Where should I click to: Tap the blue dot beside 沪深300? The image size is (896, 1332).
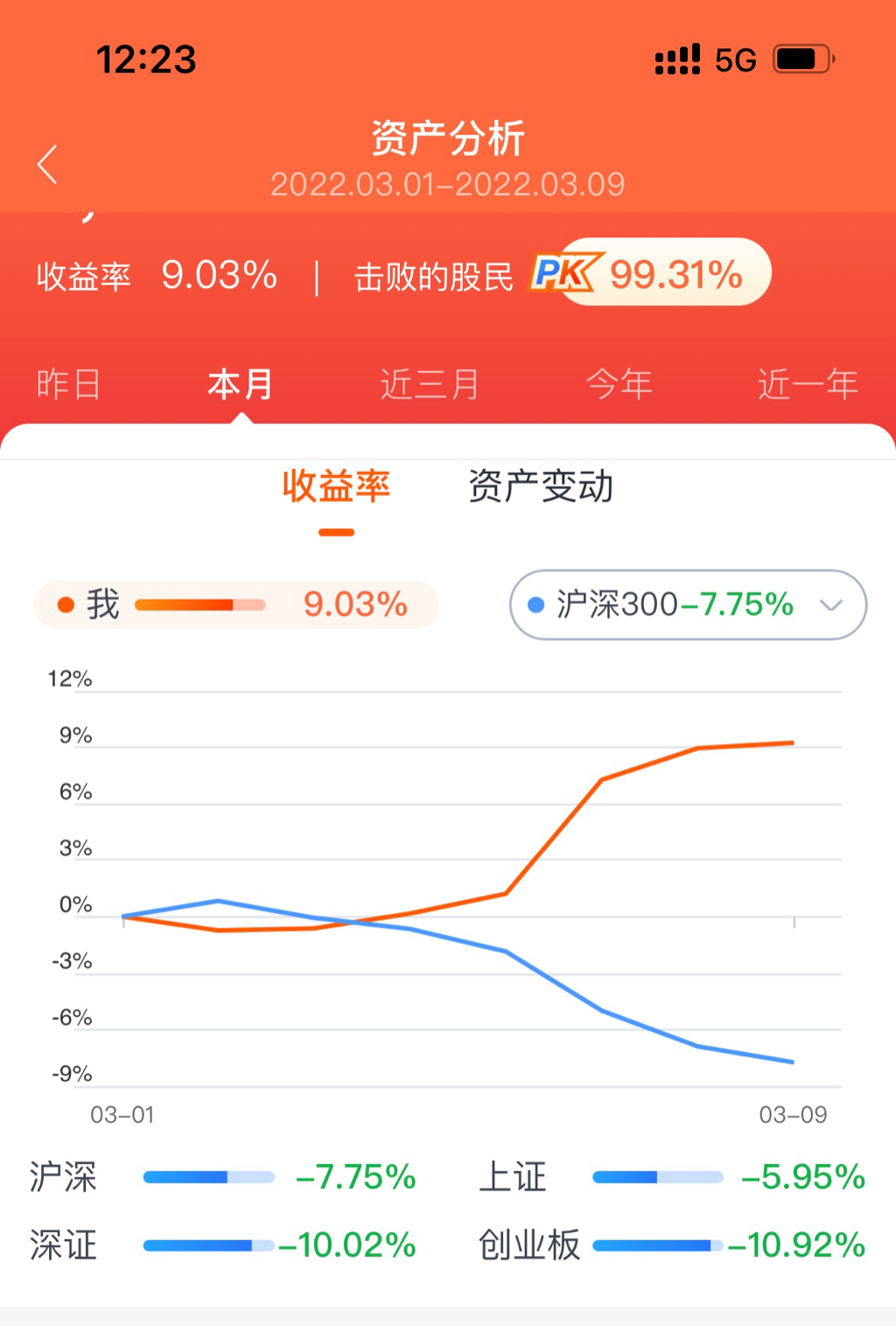(536, 605)
